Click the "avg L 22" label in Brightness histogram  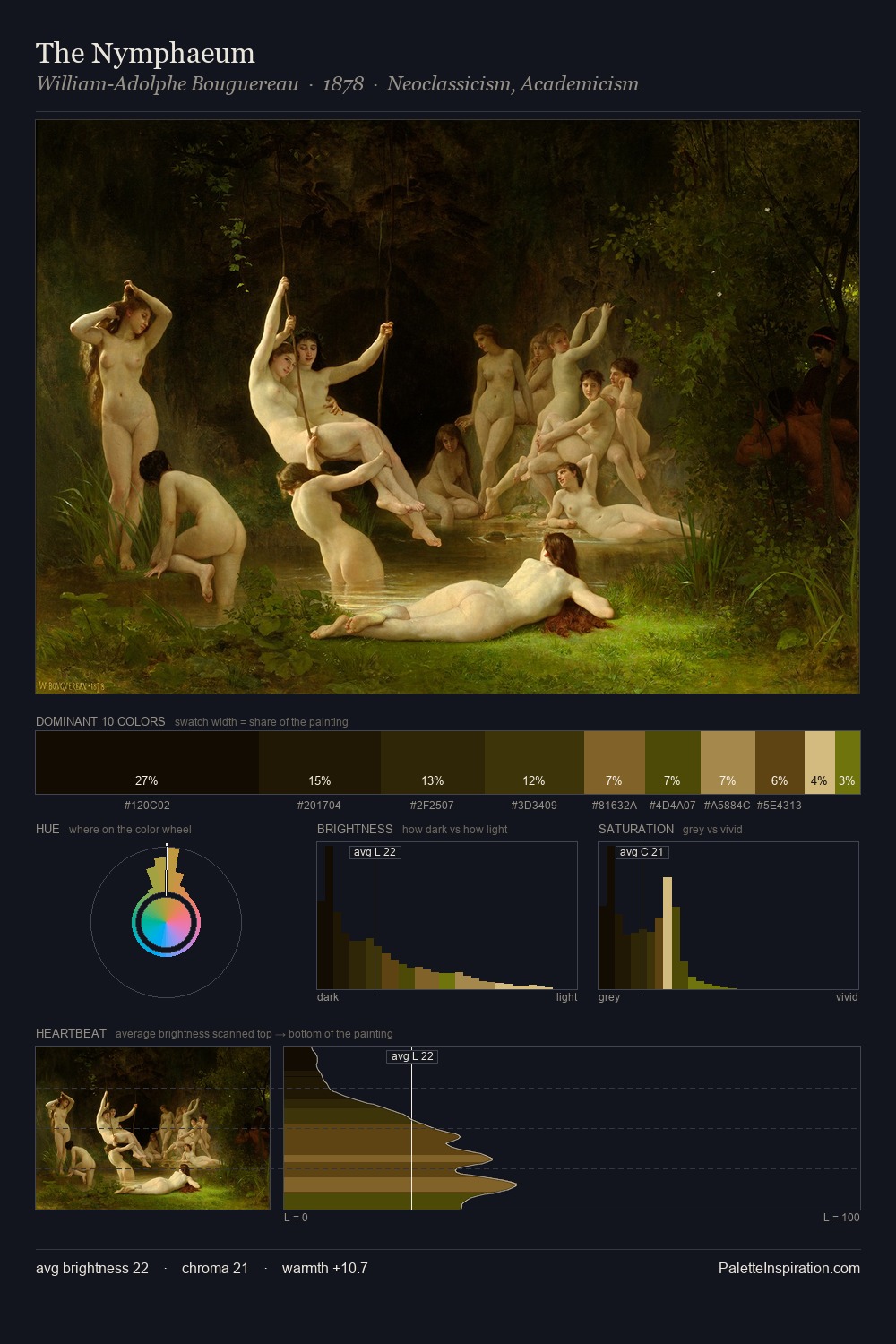click(375, 852)
